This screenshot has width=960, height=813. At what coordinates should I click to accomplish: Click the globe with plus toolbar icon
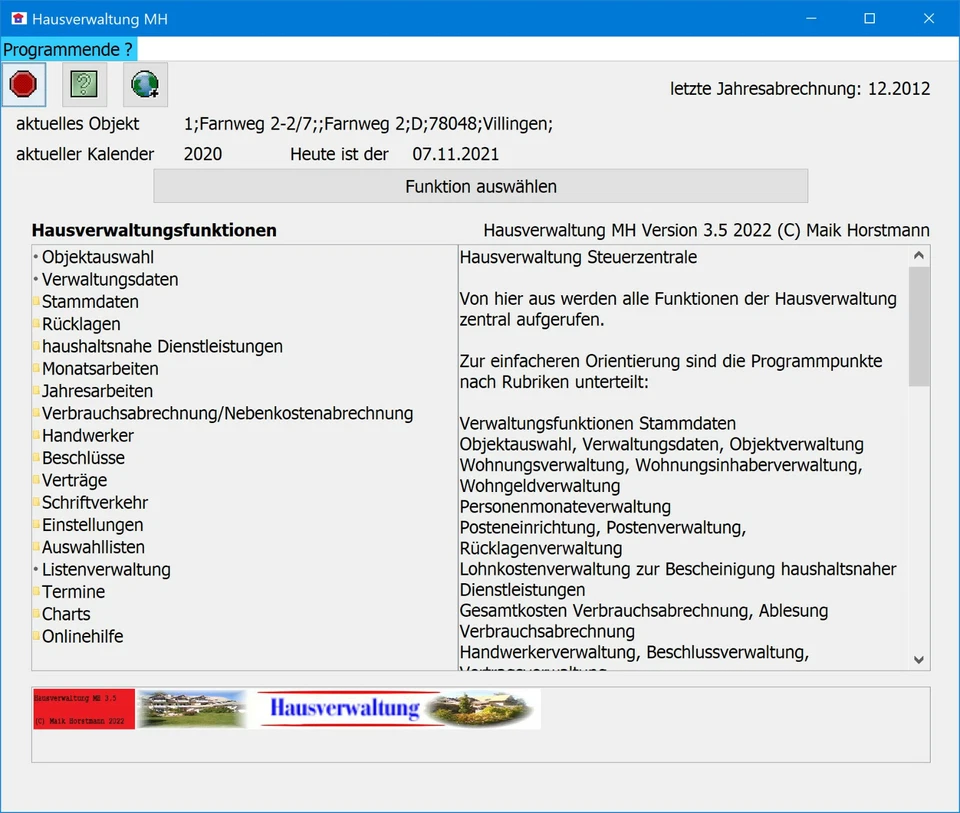144,84
